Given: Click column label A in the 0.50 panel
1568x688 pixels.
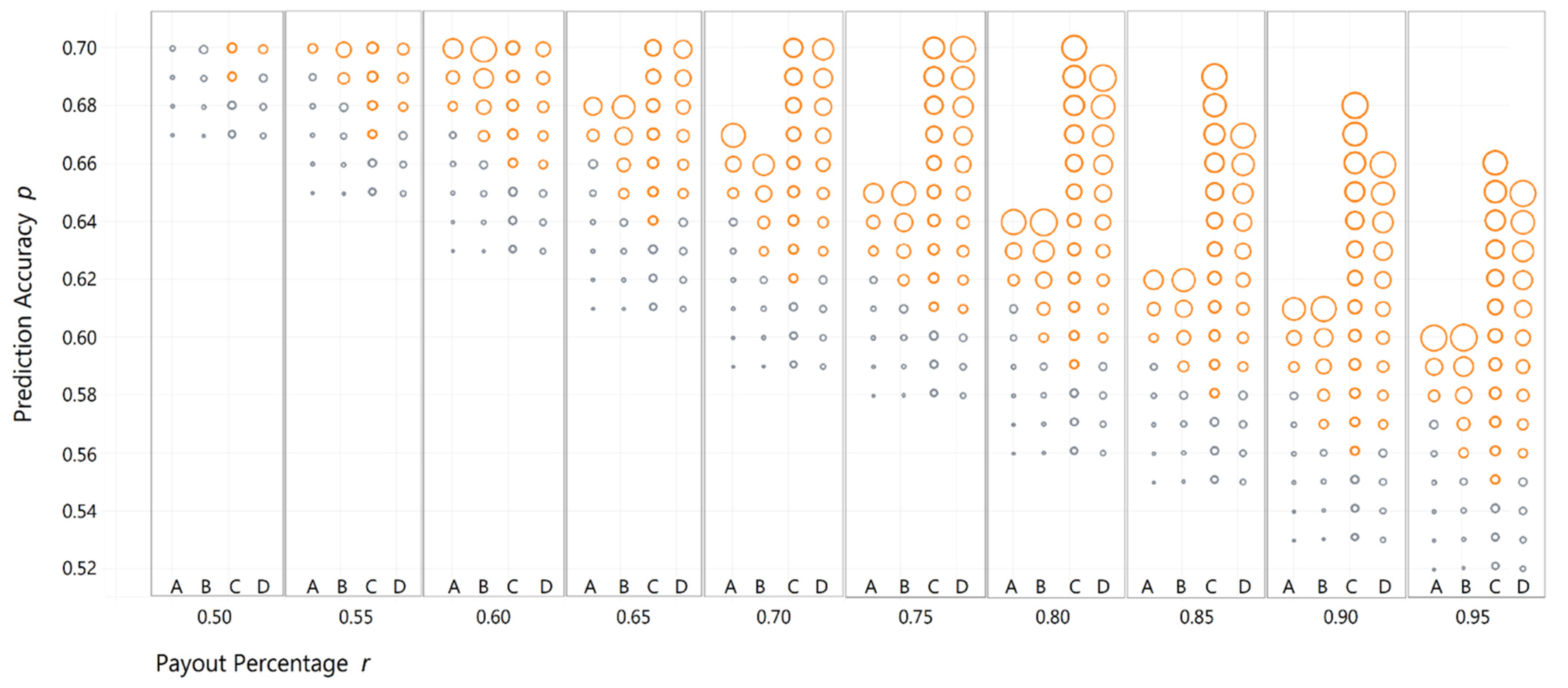Looking at the screenshot, I should pos(177,586).
